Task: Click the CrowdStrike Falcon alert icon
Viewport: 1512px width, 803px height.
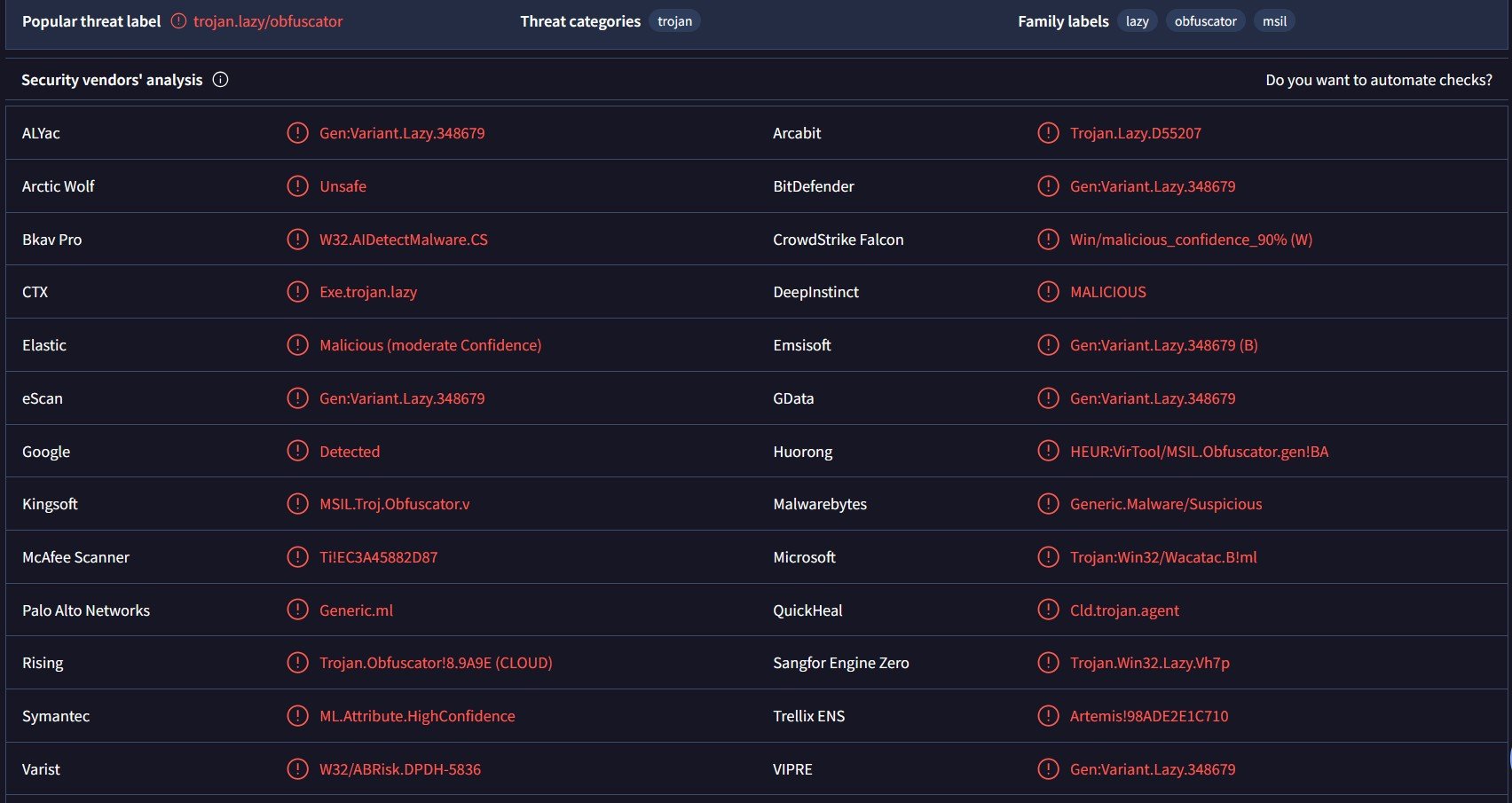Action: point(1048,240)
